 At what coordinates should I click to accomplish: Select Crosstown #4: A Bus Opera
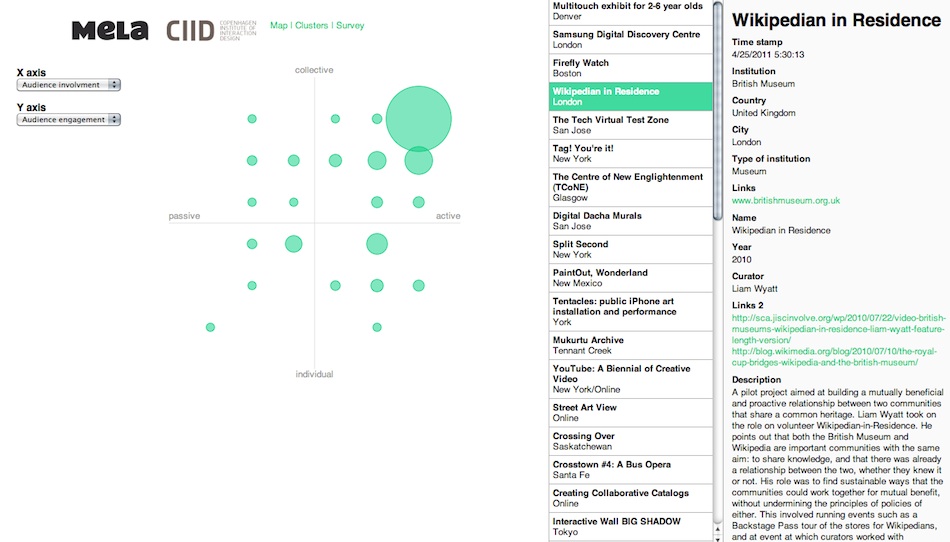631,469
